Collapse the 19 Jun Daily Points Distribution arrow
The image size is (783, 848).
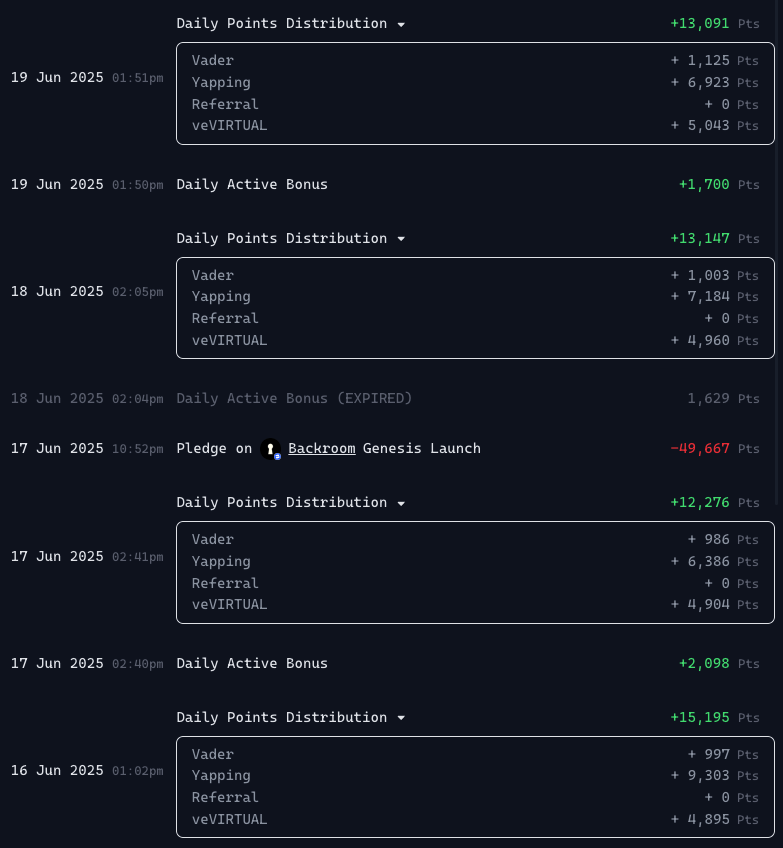401,24
